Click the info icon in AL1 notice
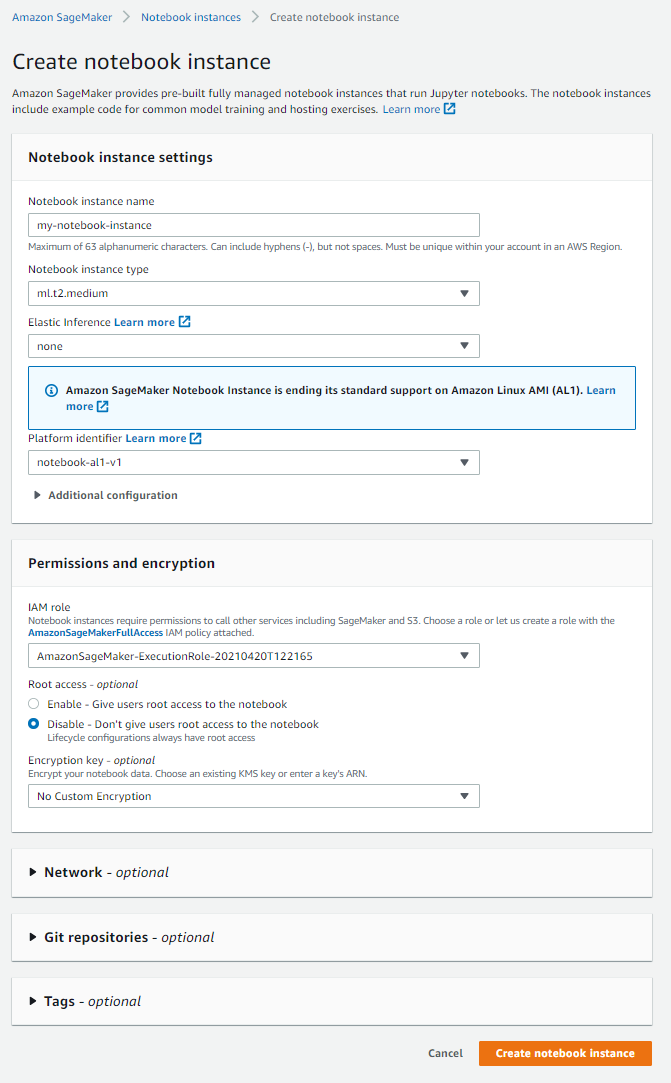This screenshot has height=1083, width=671. tap(52, 390)
